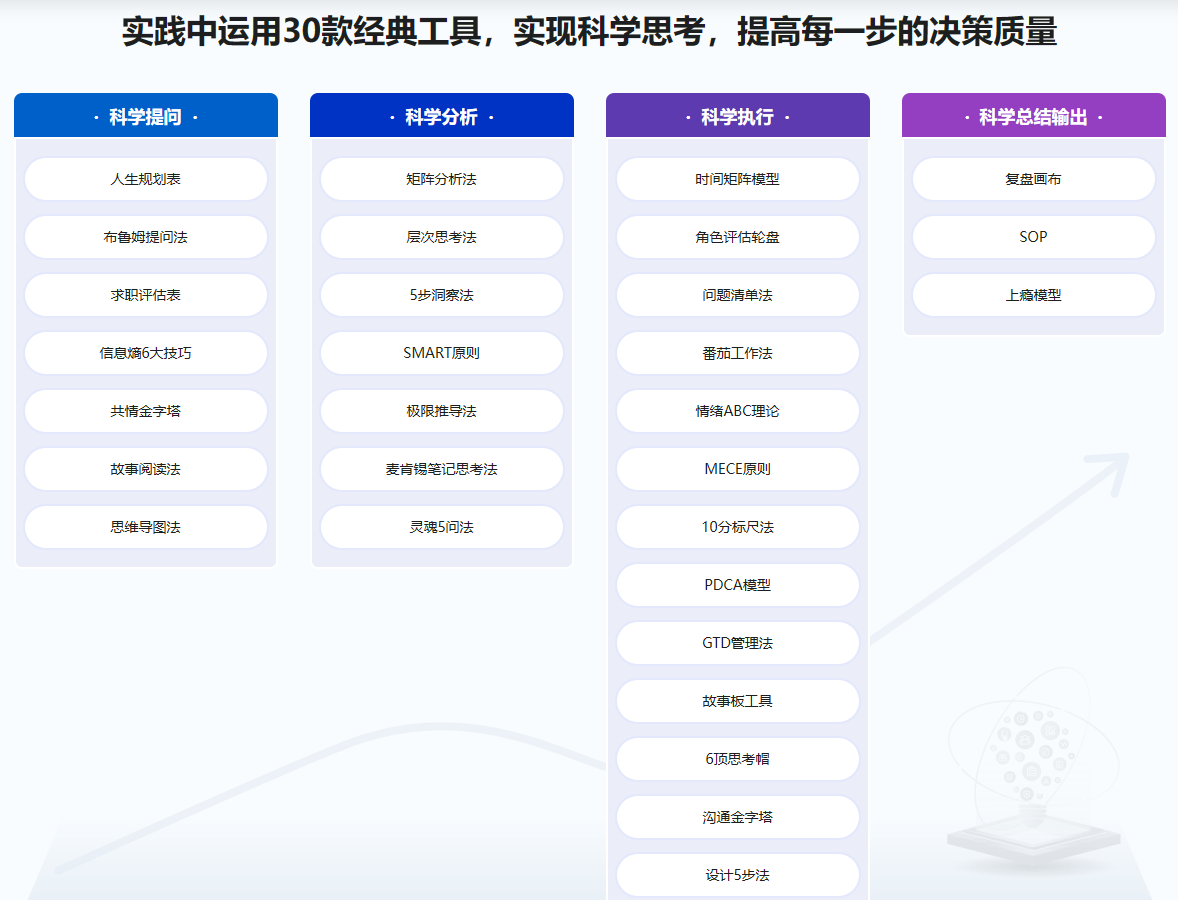Open 矩阵分析法

442,179
